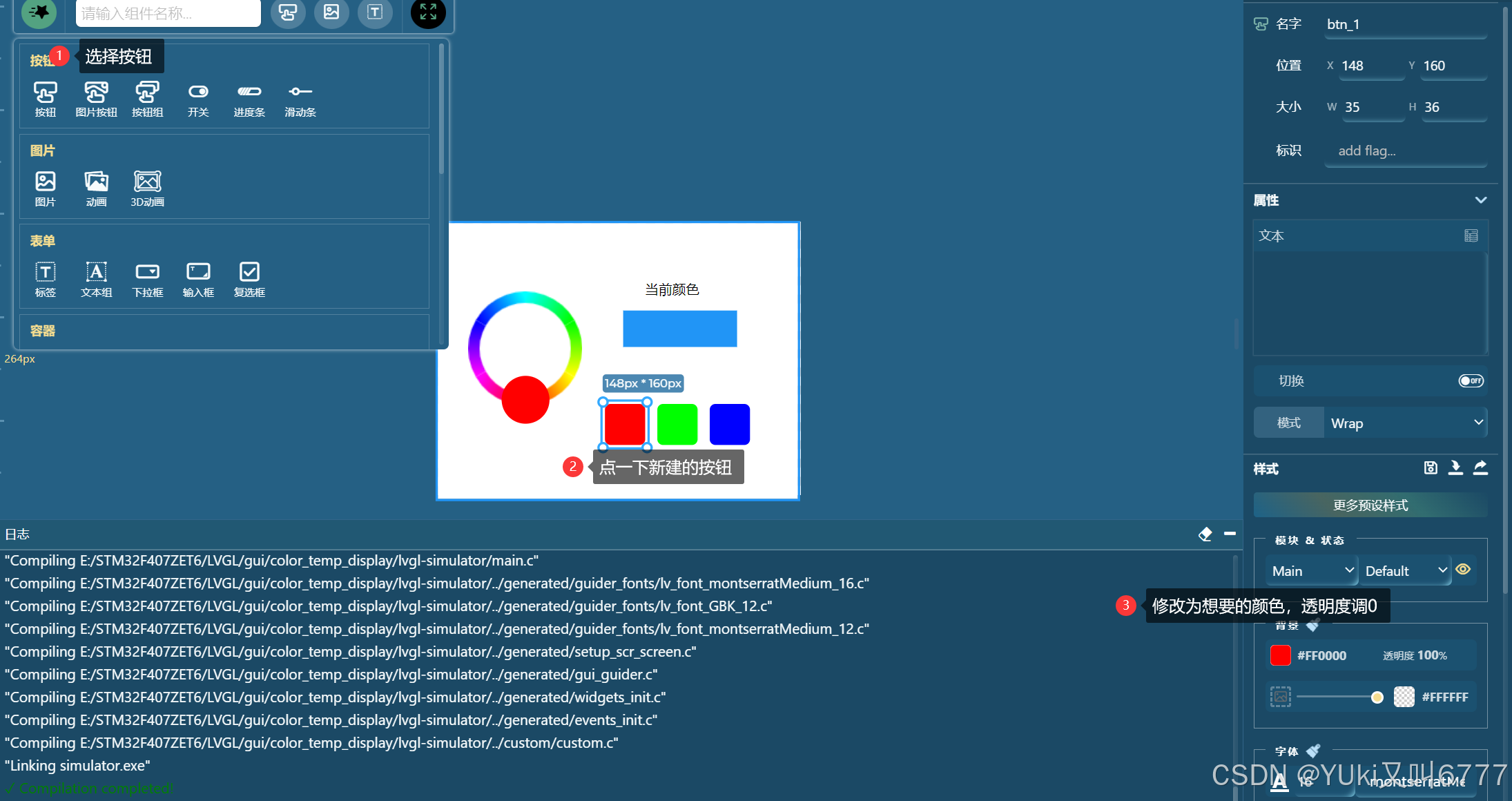Click the 更多预设样式 button
The width and height of the screenshot is (1512, 801).
[x=1370, y=505]
